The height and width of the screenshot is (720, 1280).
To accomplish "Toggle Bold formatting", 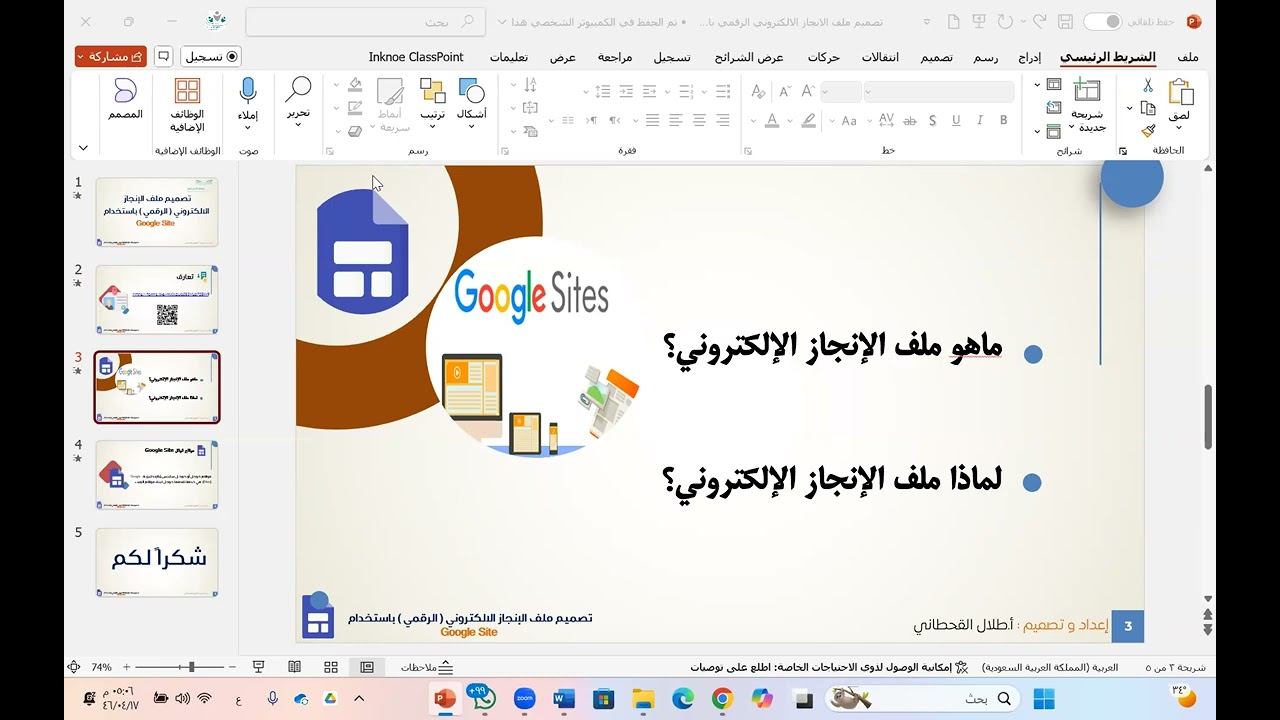I will pos(1004,120).
